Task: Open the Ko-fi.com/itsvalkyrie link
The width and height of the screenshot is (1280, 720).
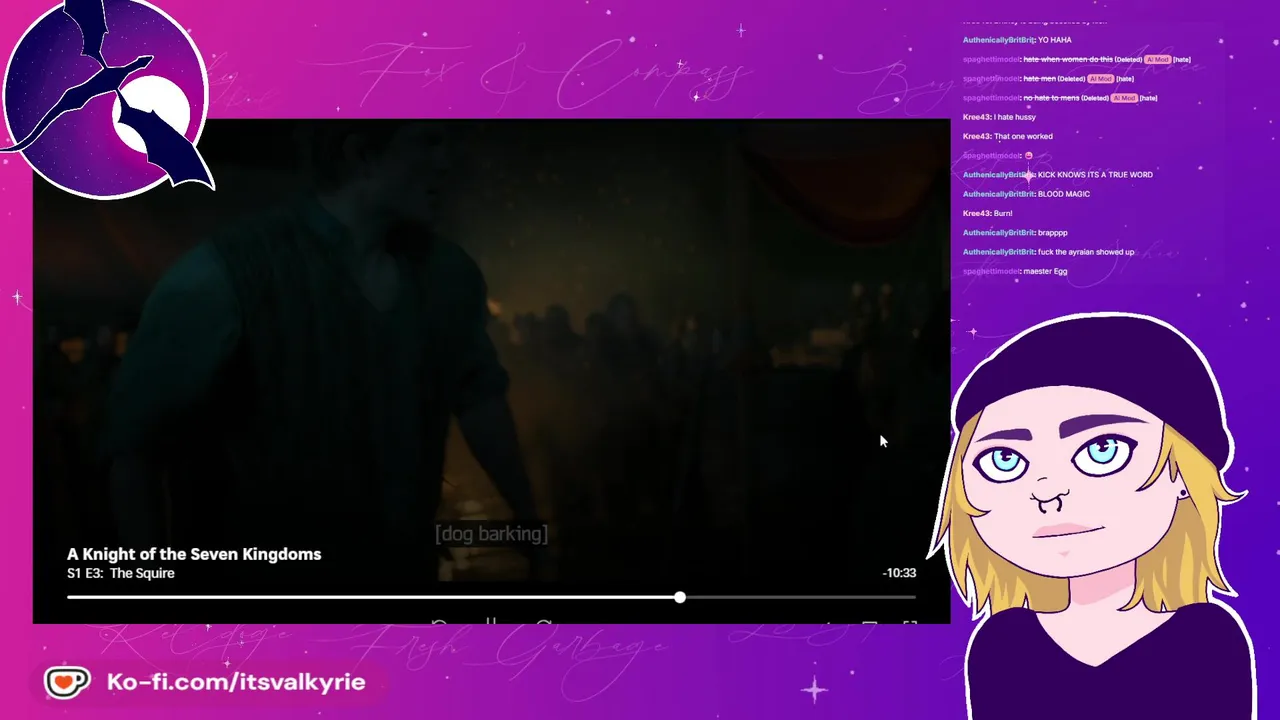Action: click(x=236, y=682)
